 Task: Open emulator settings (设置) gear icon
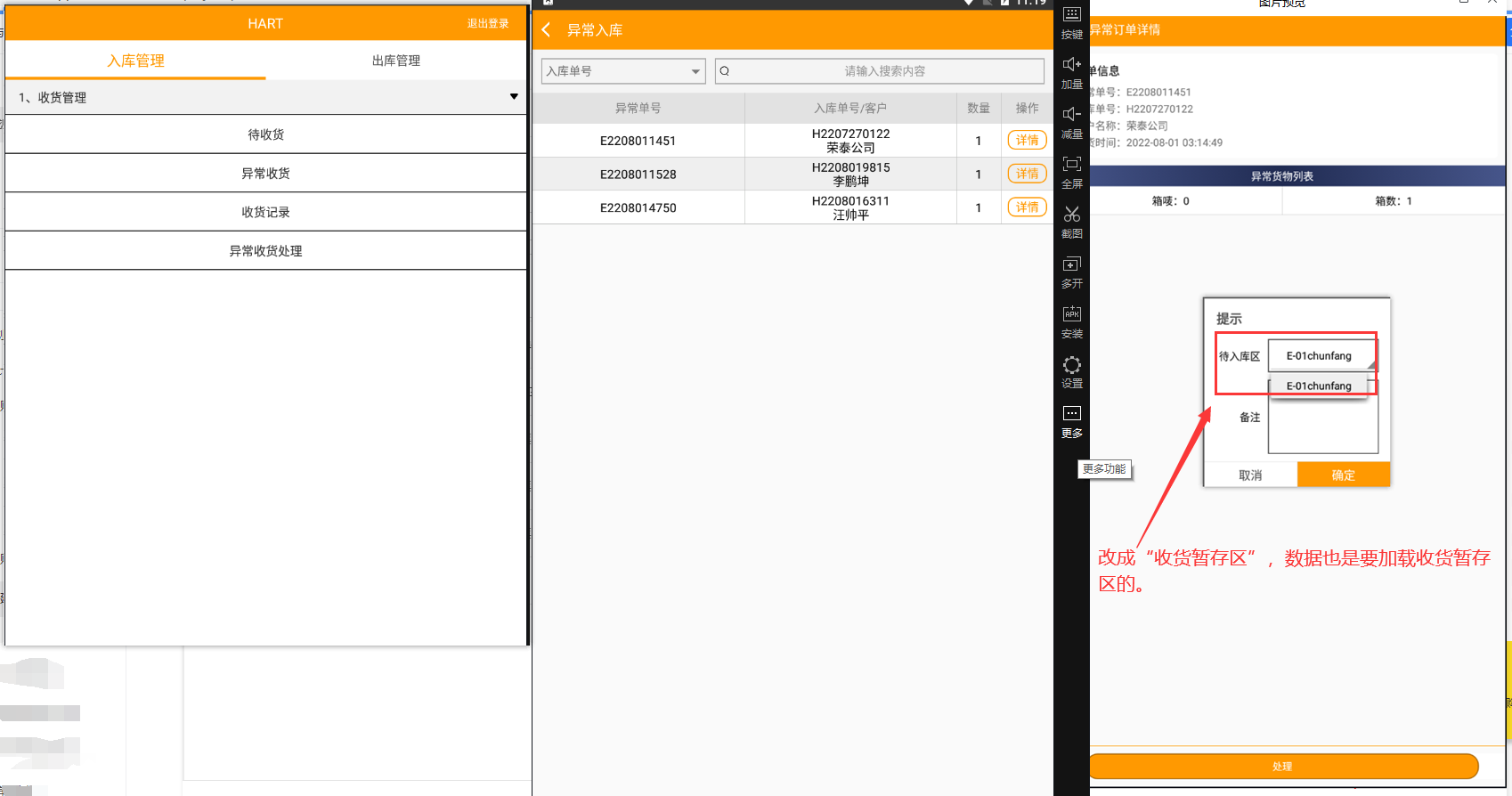1071,365
